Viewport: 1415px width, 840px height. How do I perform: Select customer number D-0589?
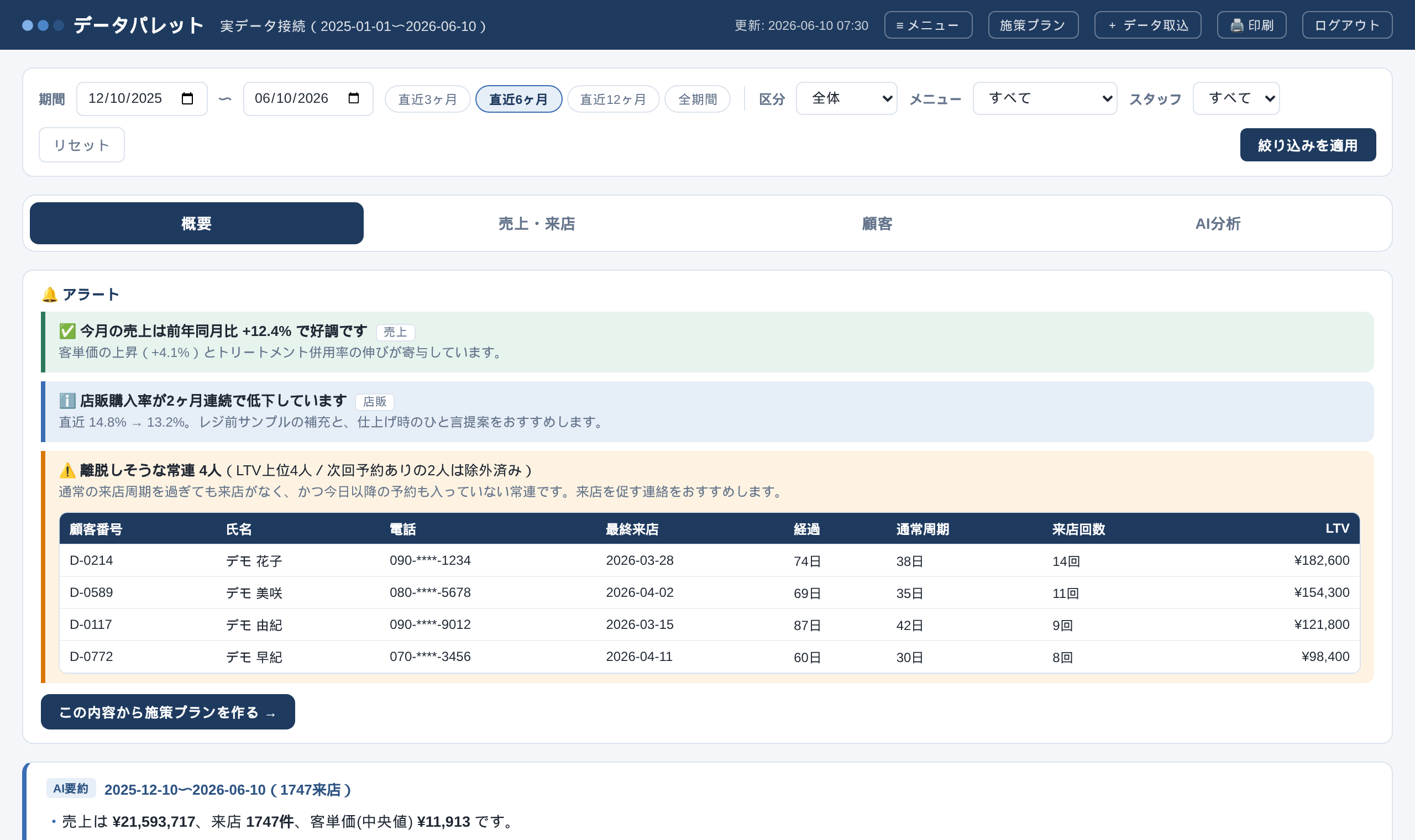91,592
